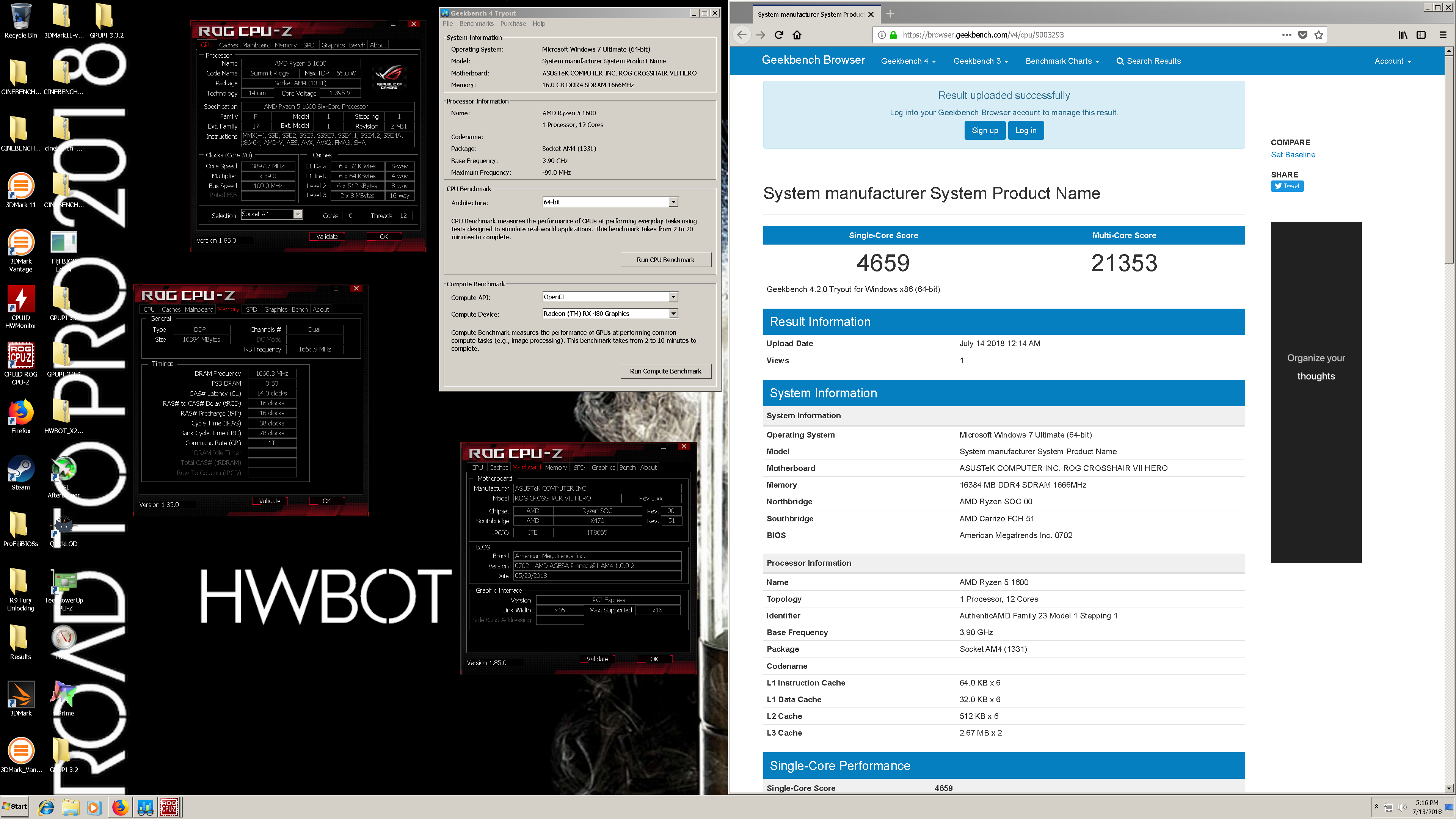Image resolution: width=1456 pixels, height=819 pixels.
Task: Open the Fiji BIOS Editor icon
Action: [x=63, y=251]
